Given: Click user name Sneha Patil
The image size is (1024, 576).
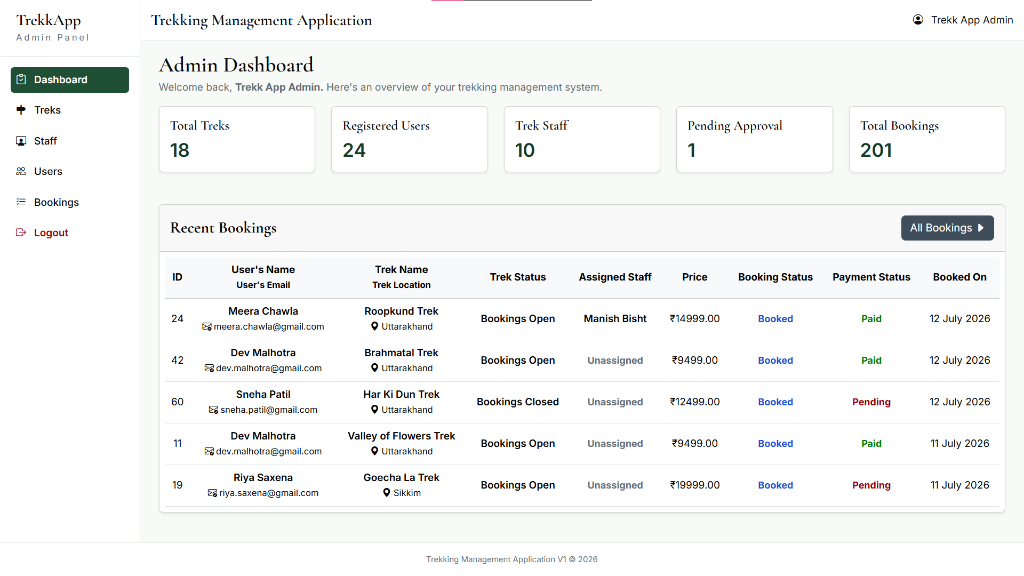Looking at the screenshot, I should coord(263,394).
